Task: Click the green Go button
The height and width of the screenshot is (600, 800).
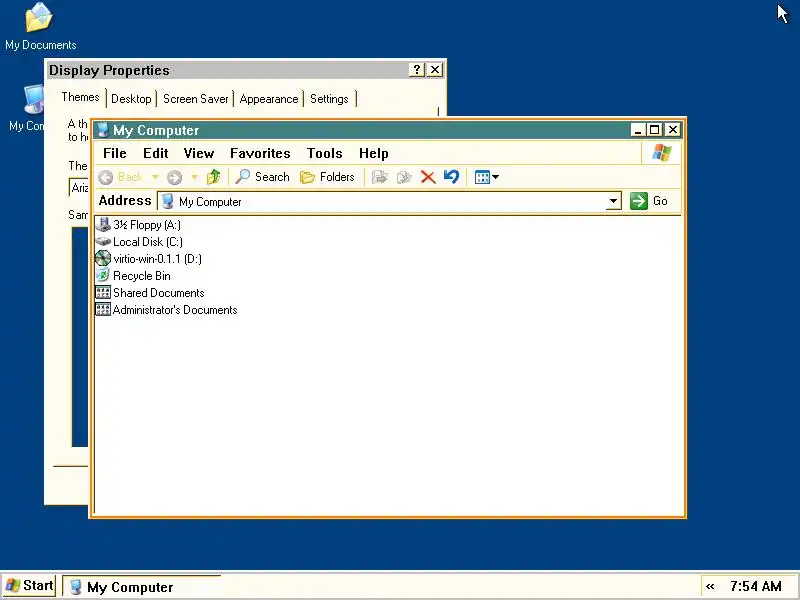Action: 648,201
